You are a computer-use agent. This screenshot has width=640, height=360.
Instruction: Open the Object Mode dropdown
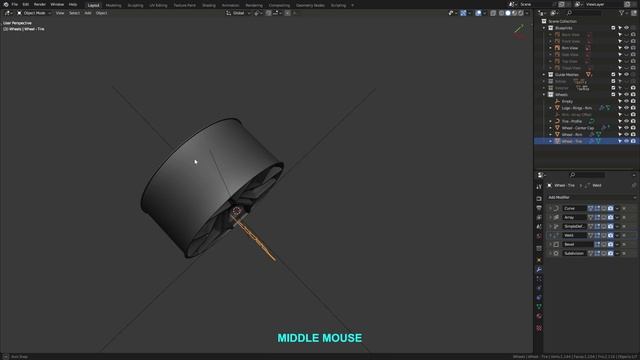[34, 13]
